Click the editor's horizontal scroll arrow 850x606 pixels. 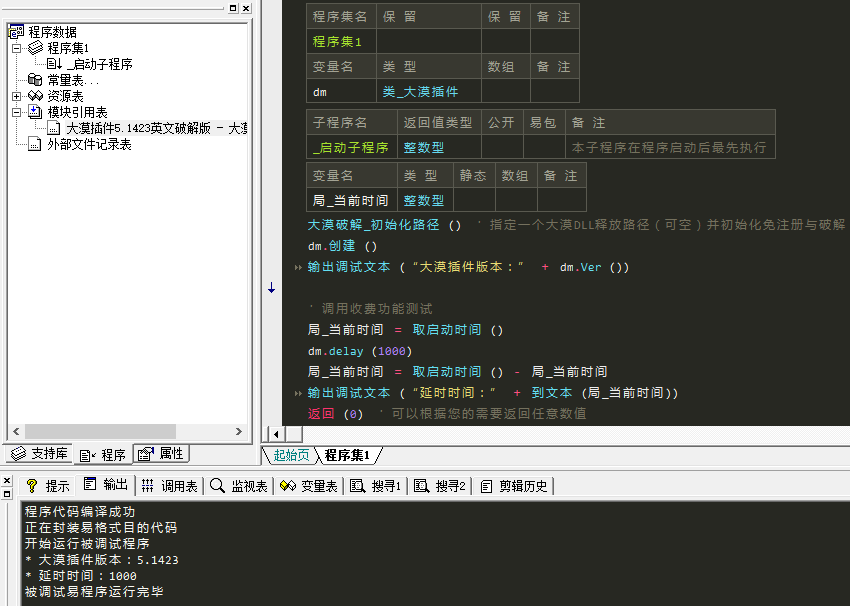pos(274,434)
